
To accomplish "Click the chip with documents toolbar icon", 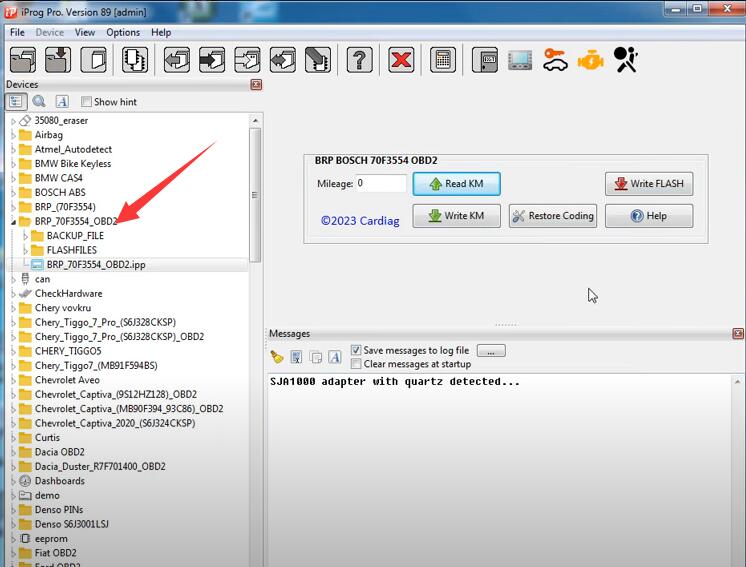I will click(135, 60).
